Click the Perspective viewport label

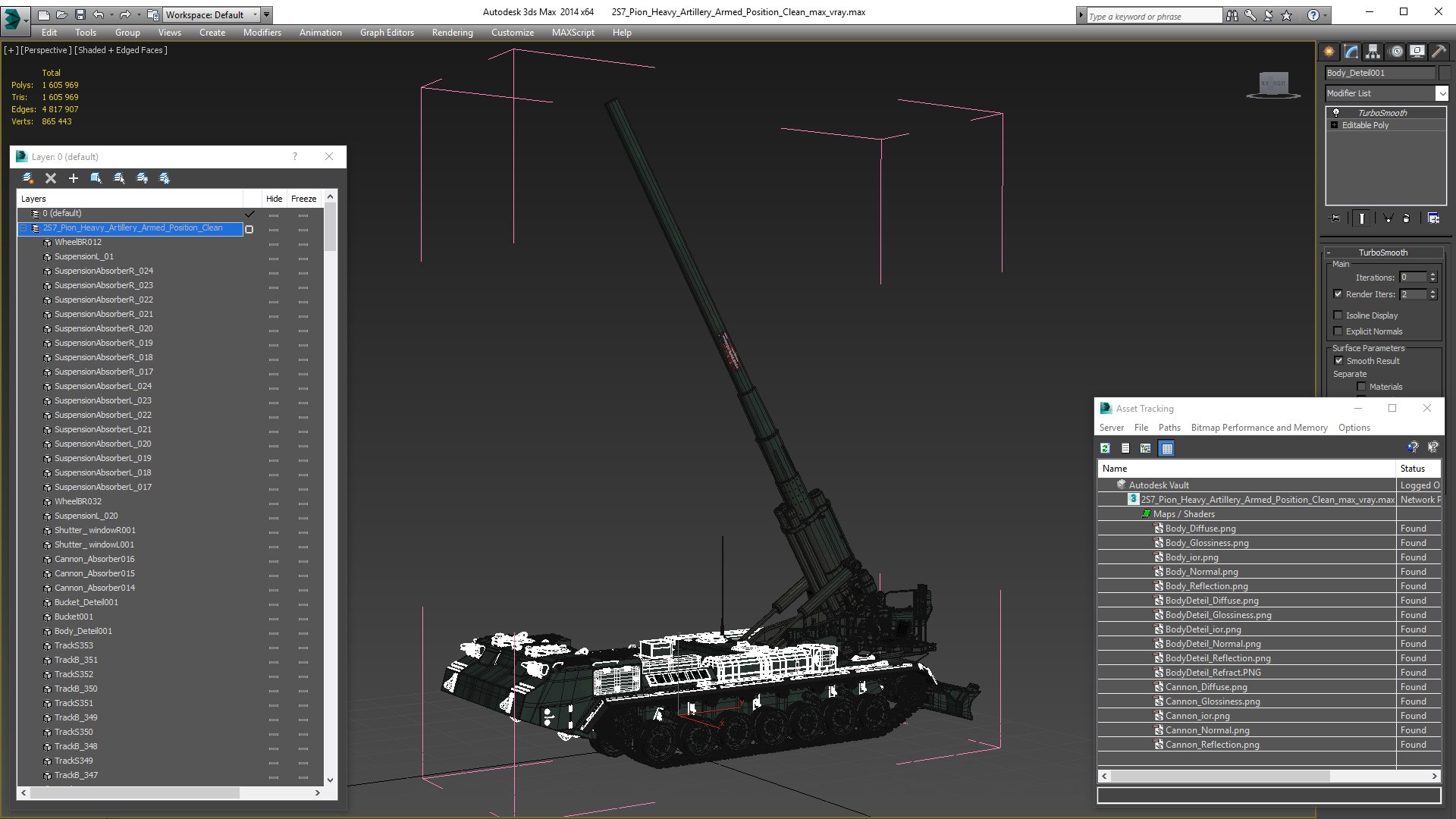coord(46,50)
